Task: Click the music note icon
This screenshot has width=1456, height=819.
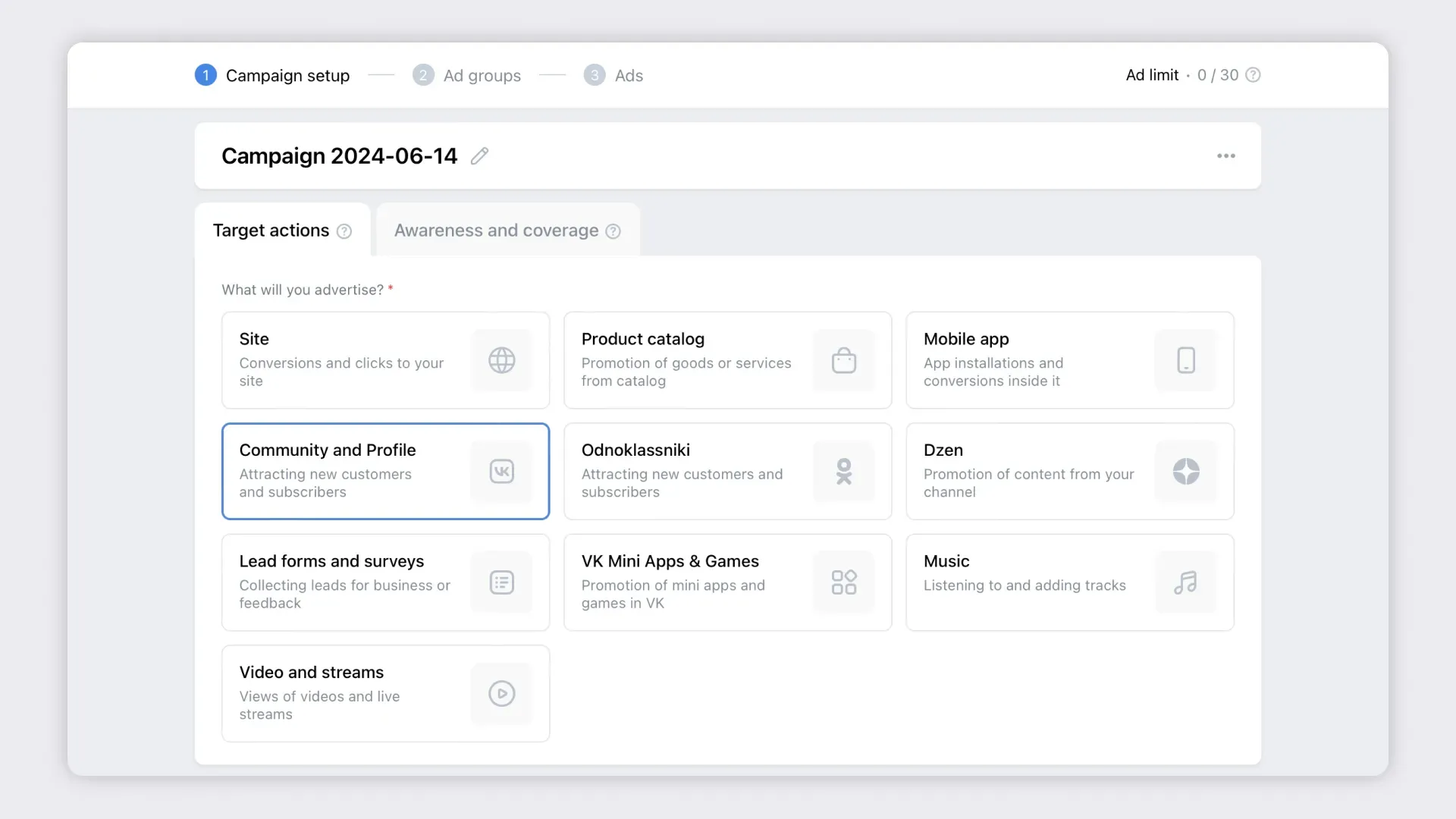Action: pyautogui.click(x=1185, y=582)
